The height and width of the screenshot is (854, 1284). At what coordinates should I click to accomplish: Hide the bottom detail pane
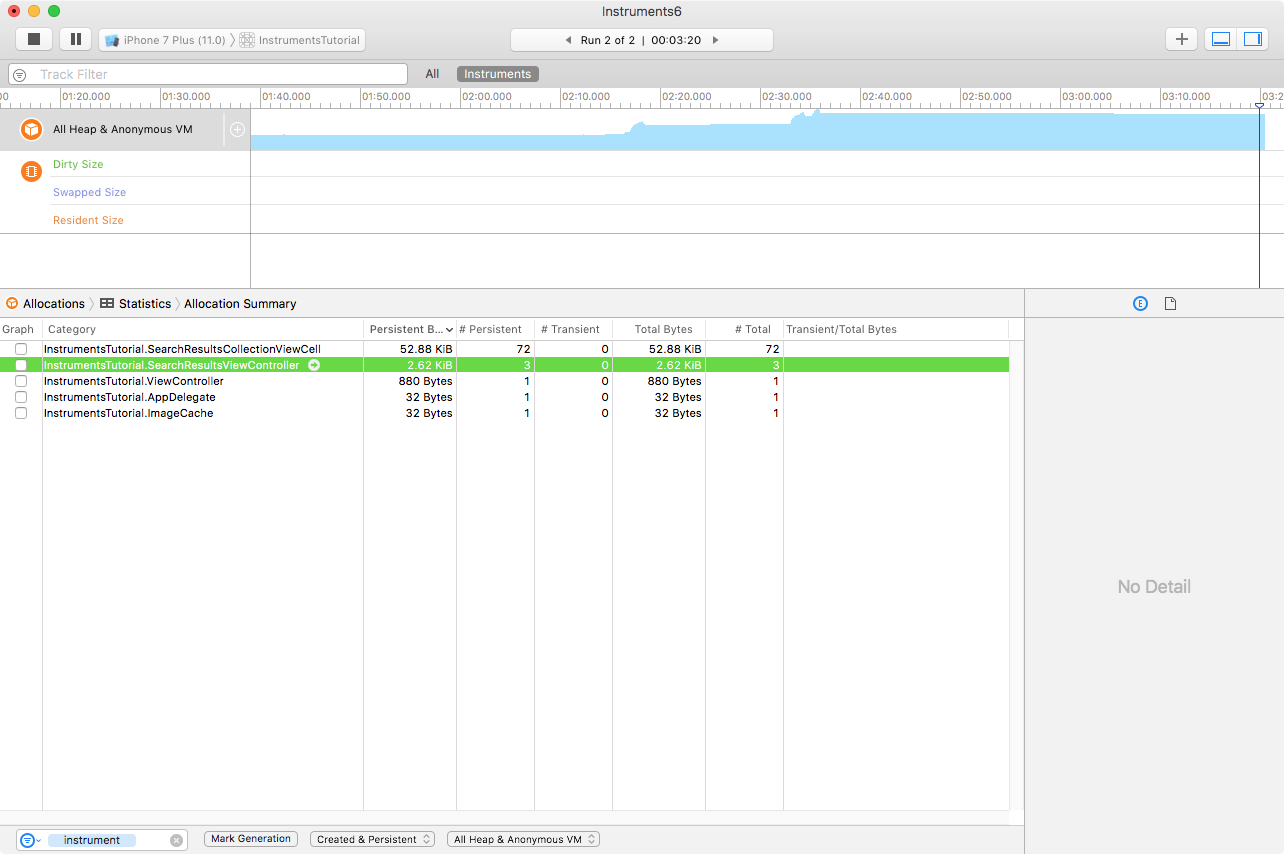point(1221,39)
